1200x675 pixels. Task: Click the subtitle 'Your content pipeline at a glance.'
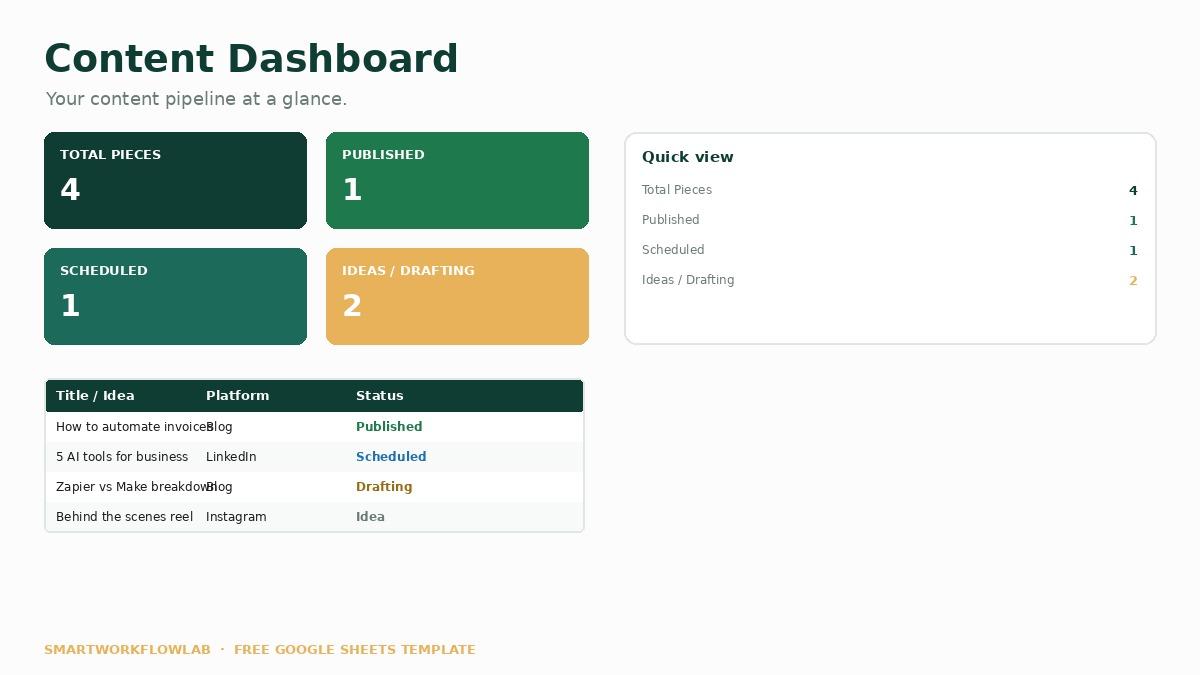click(x=196, y=99)
